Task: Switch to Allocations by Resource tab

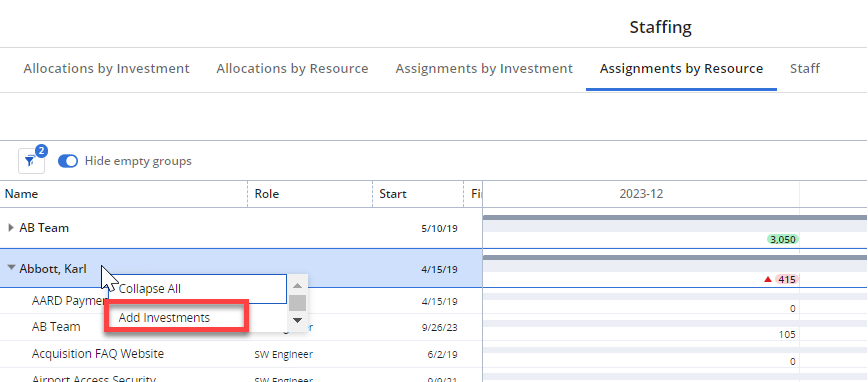Action: tap(292, 69)
